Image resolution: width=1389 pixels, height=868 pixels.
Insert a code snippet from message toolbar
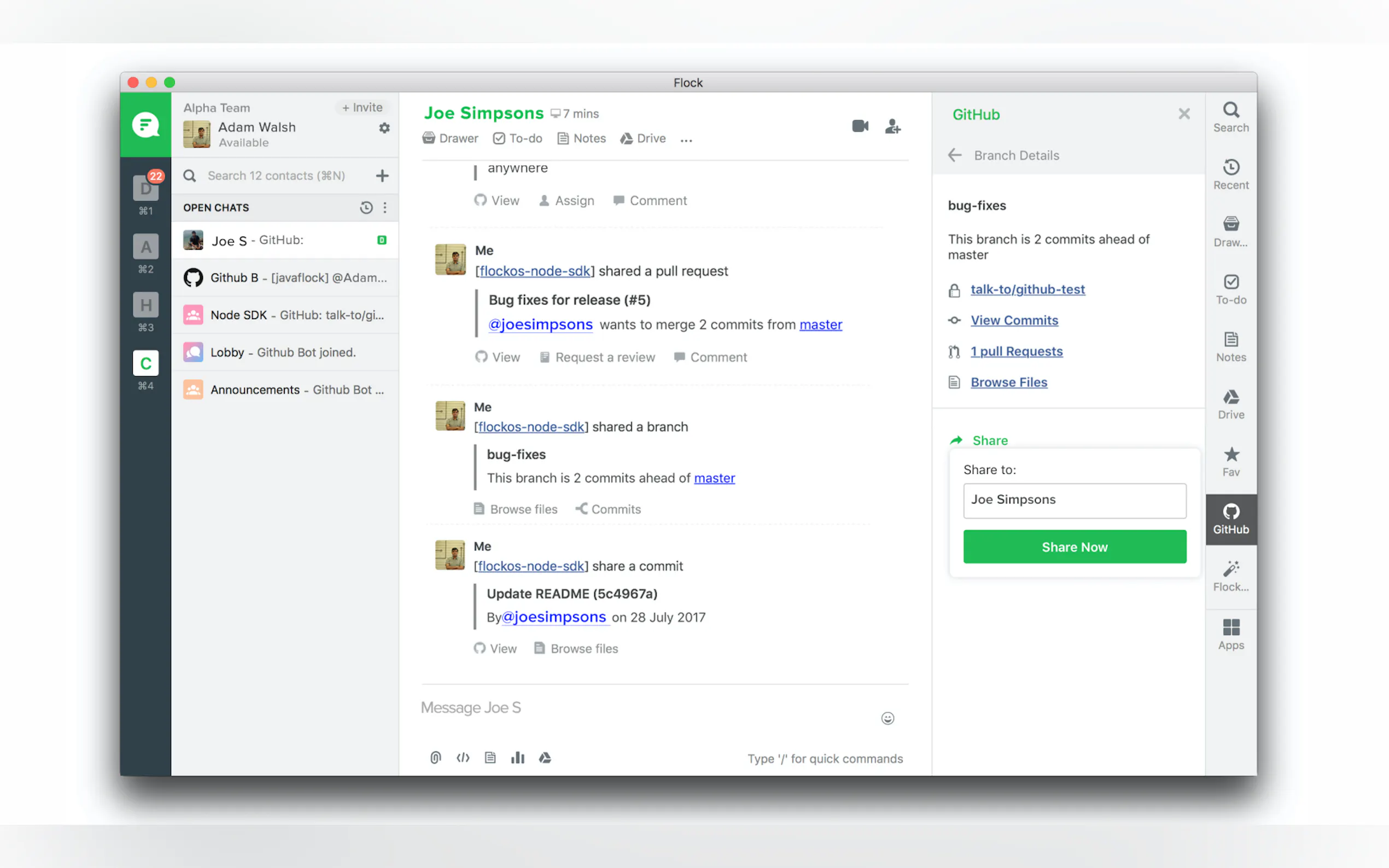tap(463, 758)
